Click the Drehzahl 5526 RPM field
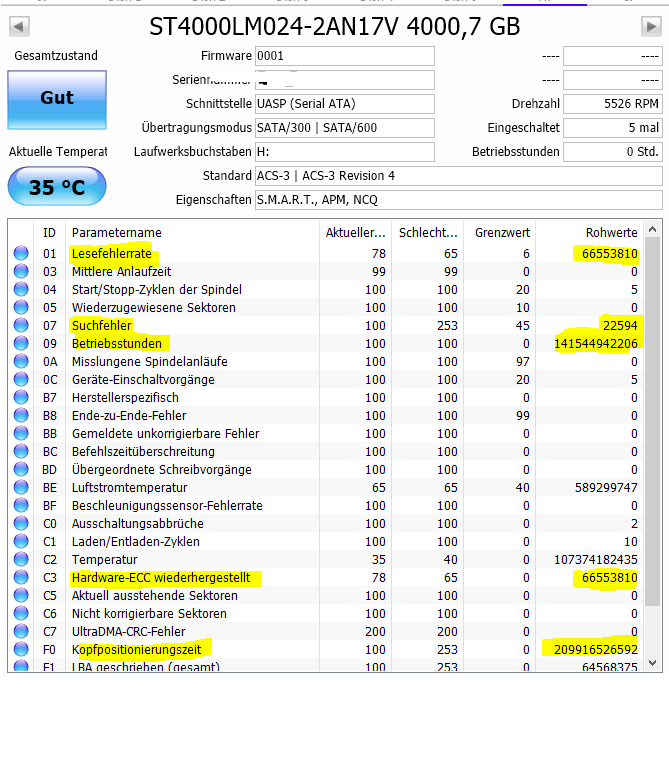The height and width of the screenshot is (761, 669). tap(613, 104)
